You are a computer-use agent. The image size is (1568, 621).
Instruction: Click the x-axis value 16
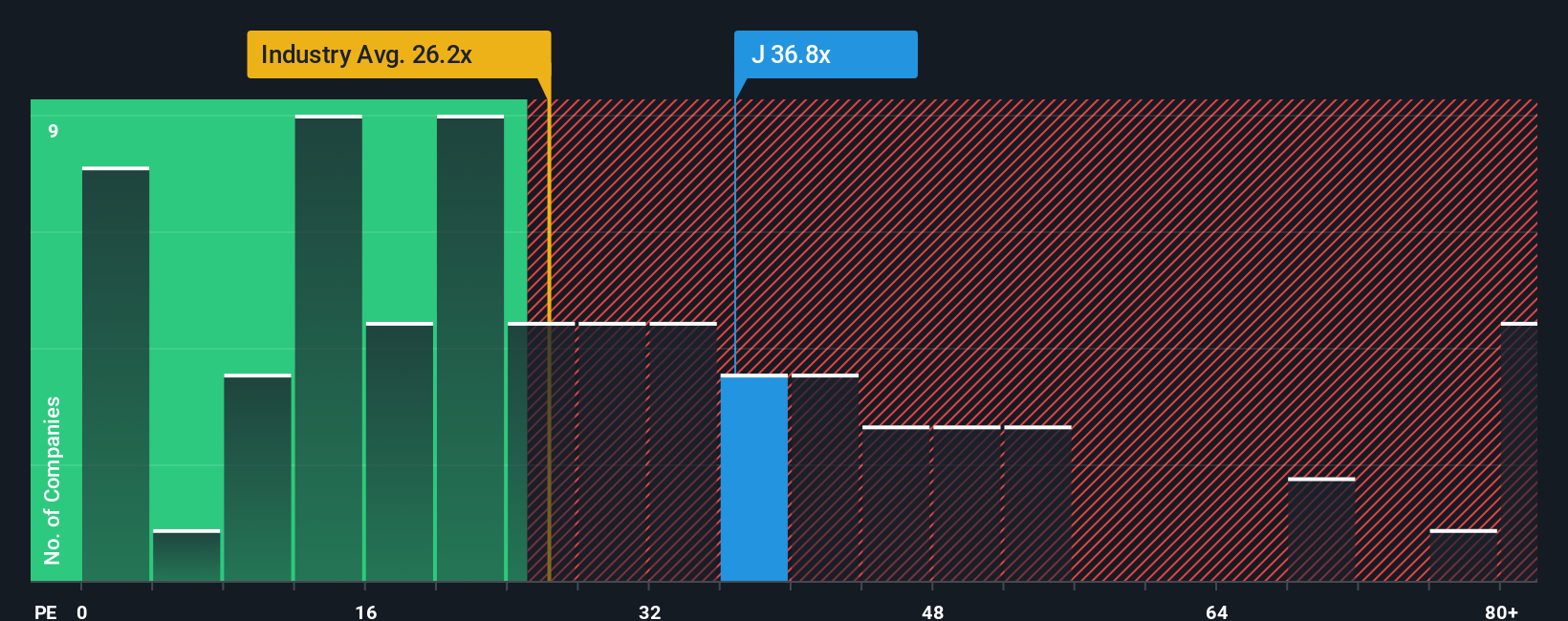click(x=366, y=611)
